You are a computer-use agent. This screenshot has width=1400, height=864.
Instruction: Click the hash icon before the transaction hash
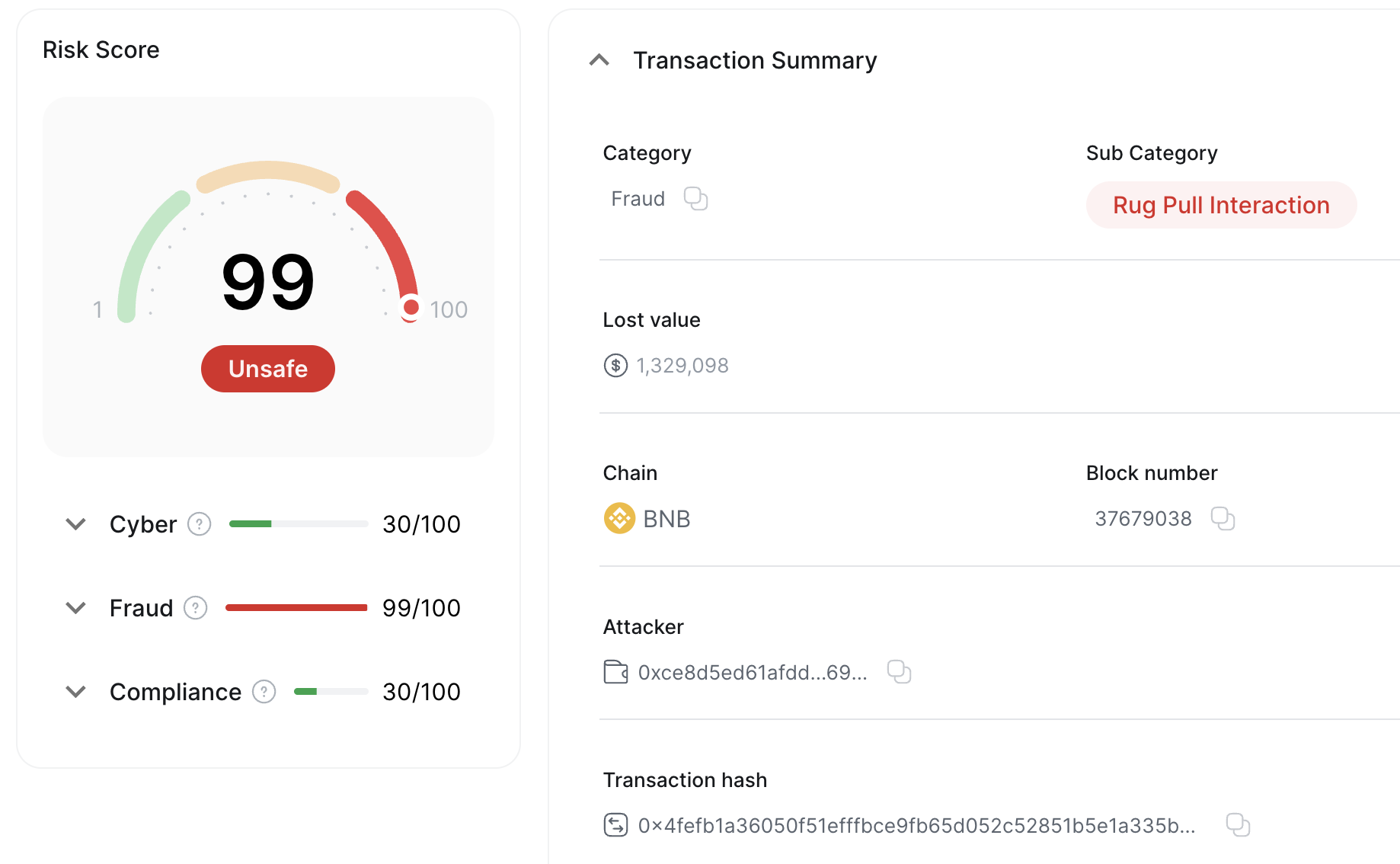coord(615,825)
